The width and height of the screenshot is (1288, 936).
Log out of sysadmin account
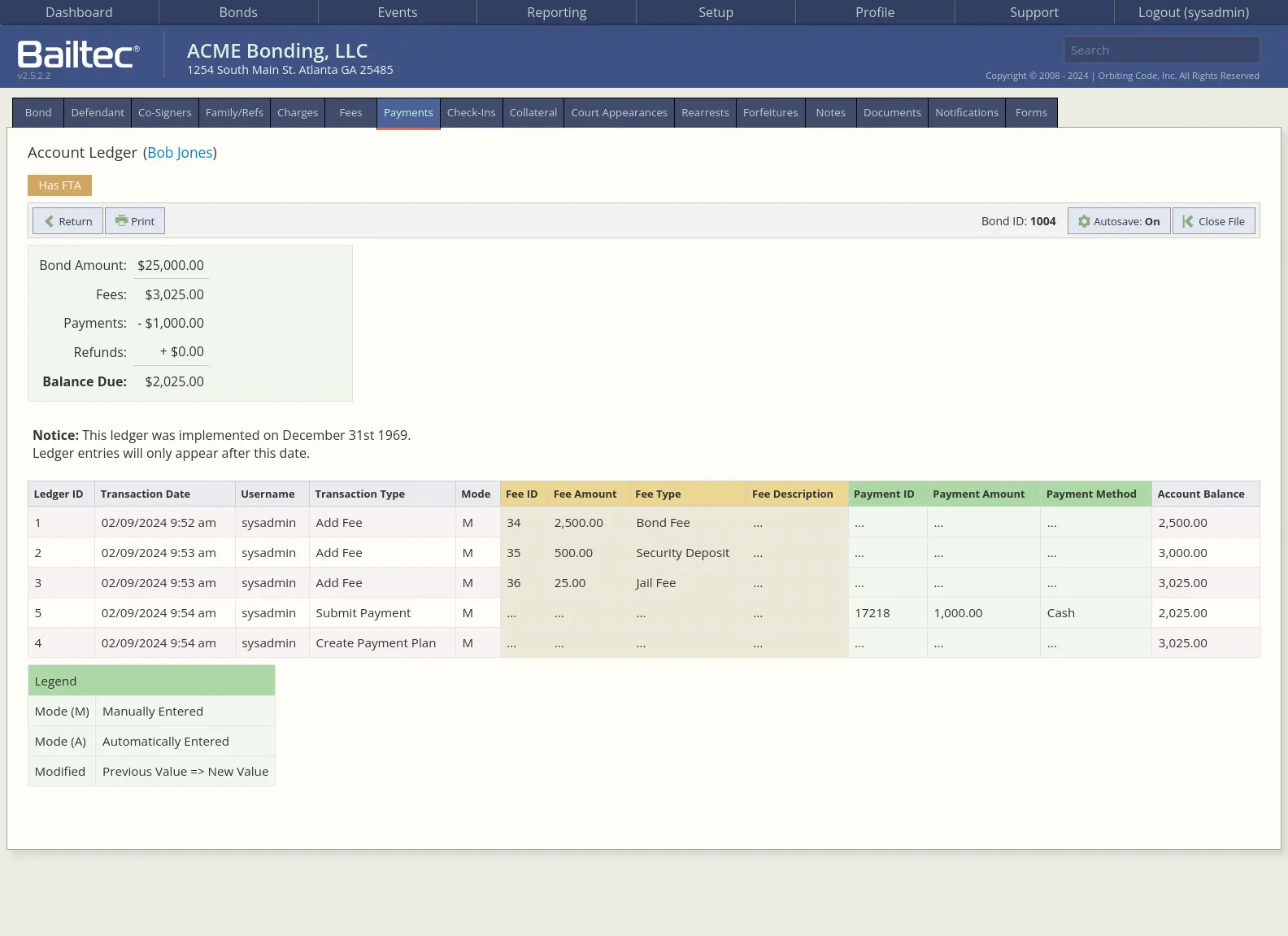(x=1194, y=12)
